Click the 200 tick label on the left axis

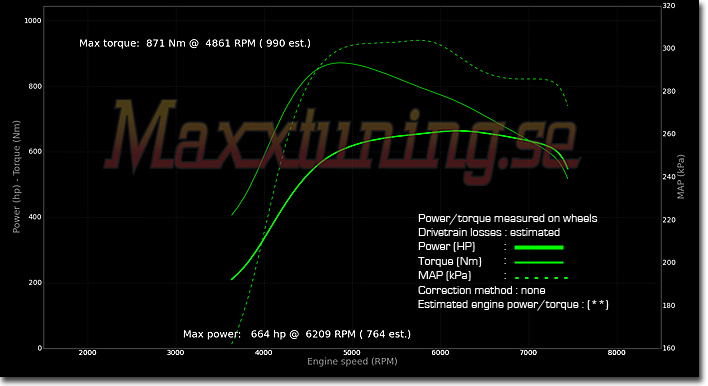click(35, 283)
